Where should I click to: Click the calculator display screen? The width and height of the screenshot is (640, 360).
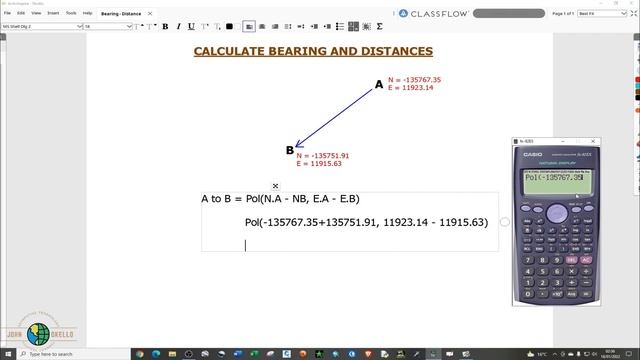pyautogui.click(x=557, y=182)
